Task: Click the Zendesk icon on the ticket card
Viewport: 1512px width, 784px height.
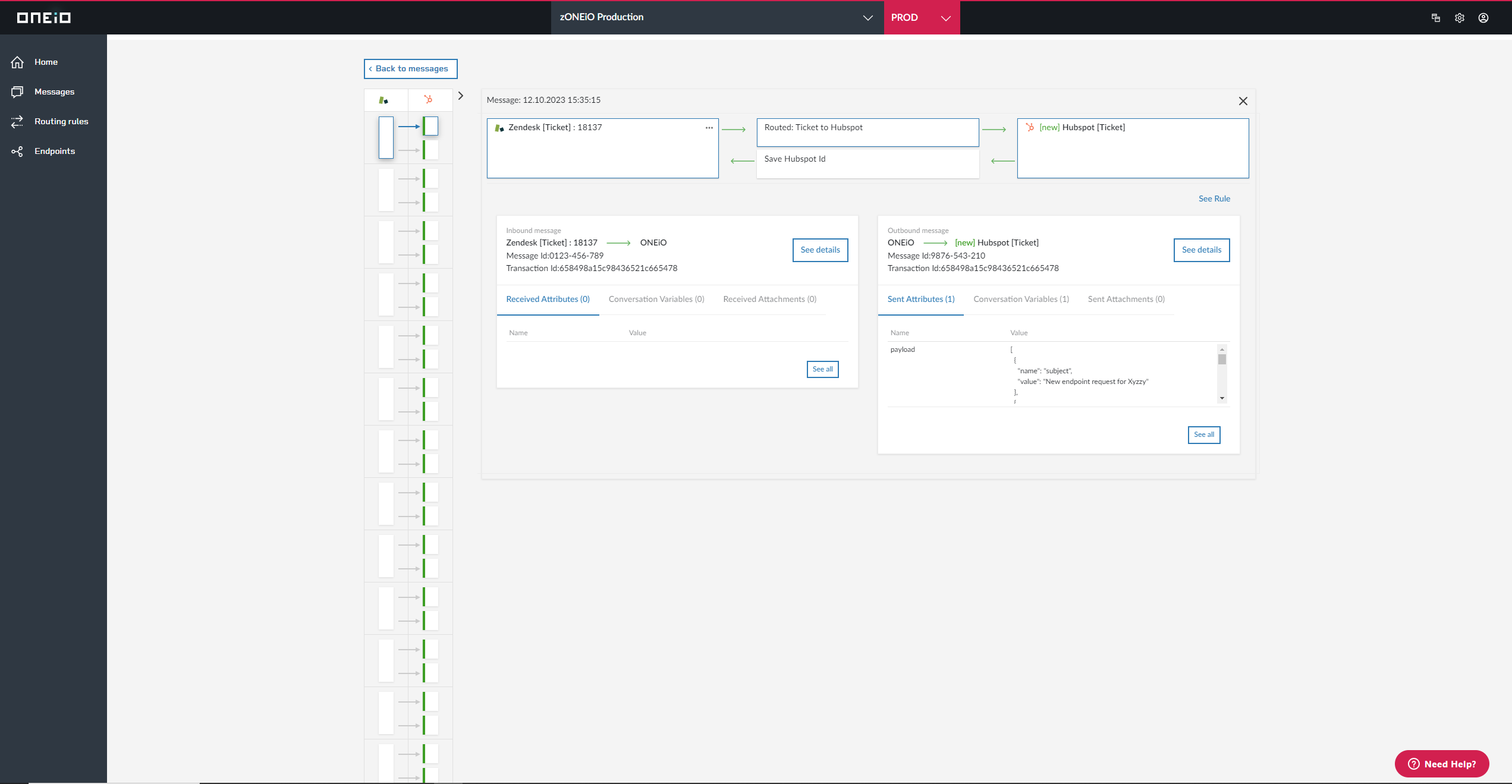Action: click(x=499, y=128)
